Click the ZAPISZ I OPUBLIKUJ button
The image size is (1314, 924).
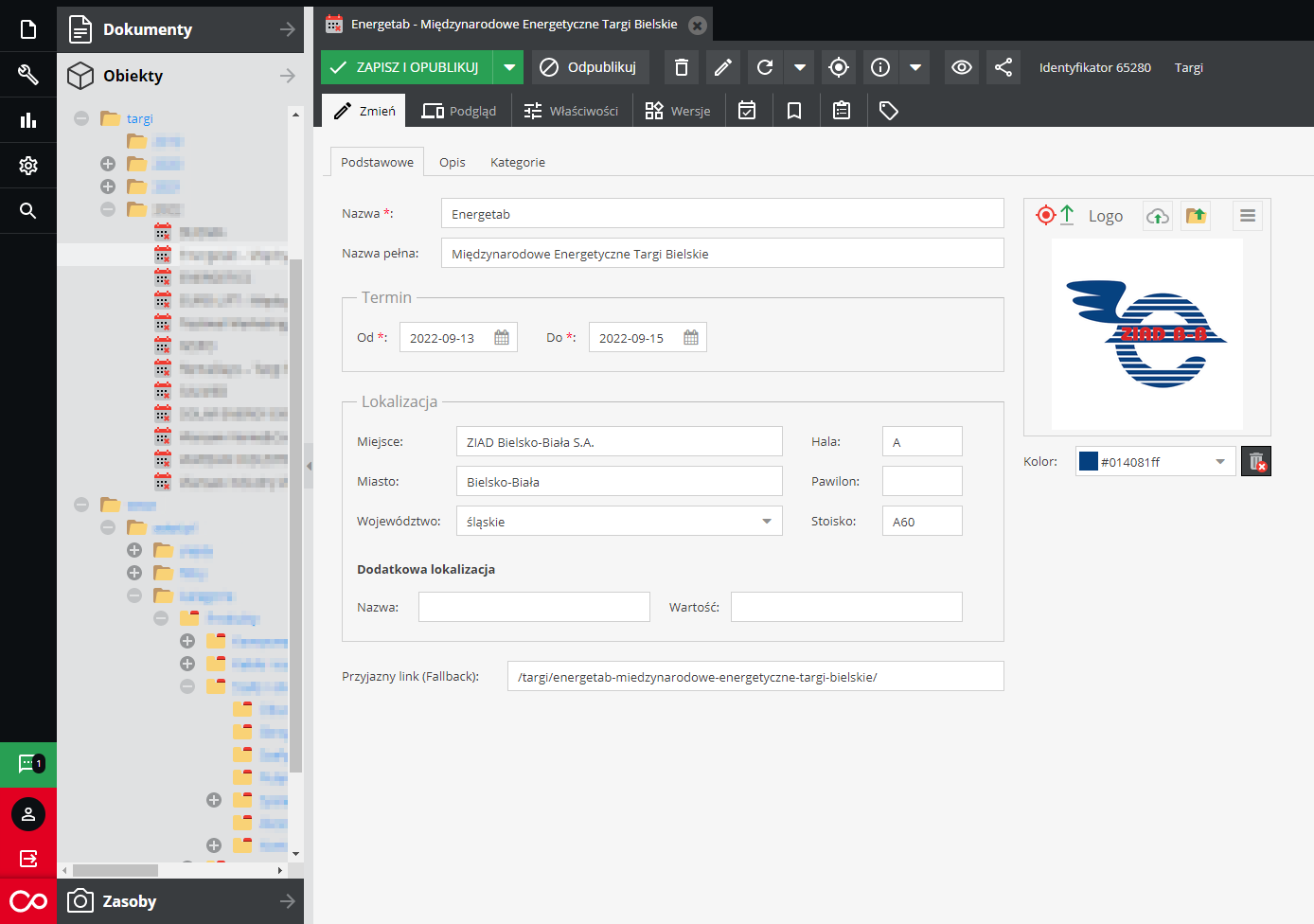point(408,67)
